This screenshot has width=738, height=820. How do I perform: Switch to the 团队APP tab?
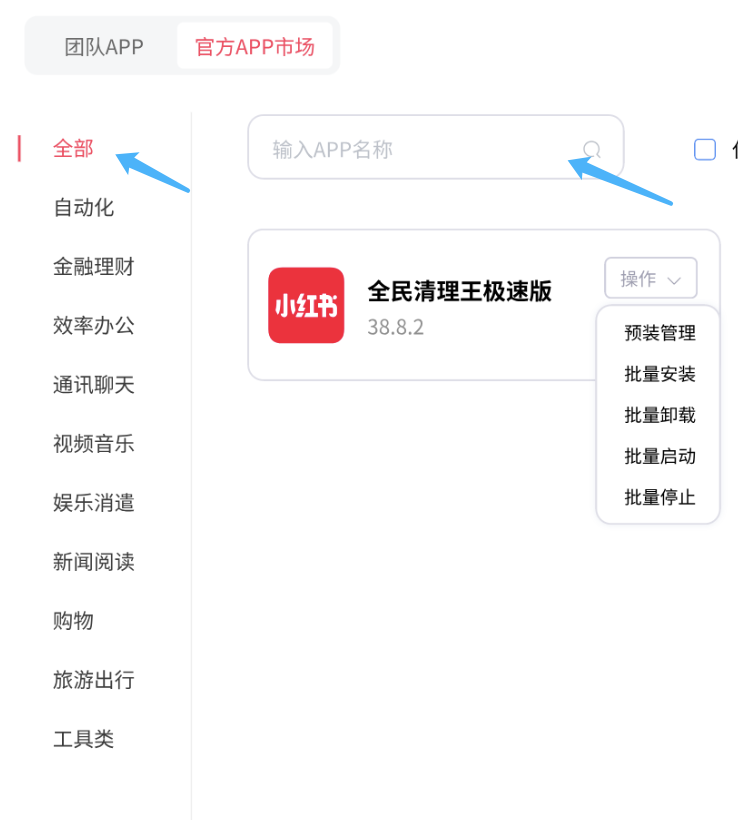(x=104, y=47)
